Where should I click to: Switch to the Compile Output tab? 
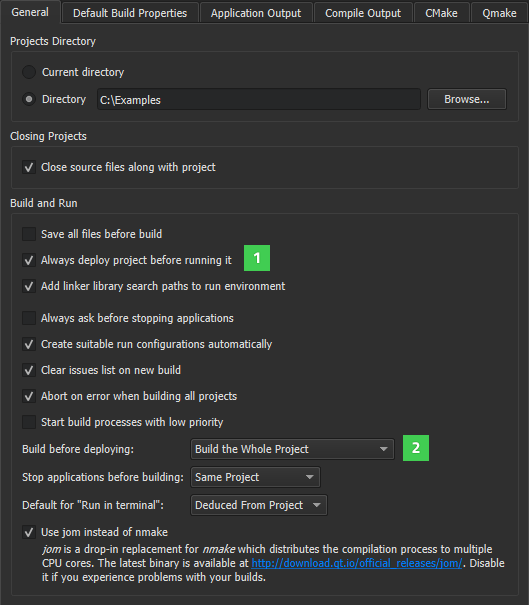(363, 13)
